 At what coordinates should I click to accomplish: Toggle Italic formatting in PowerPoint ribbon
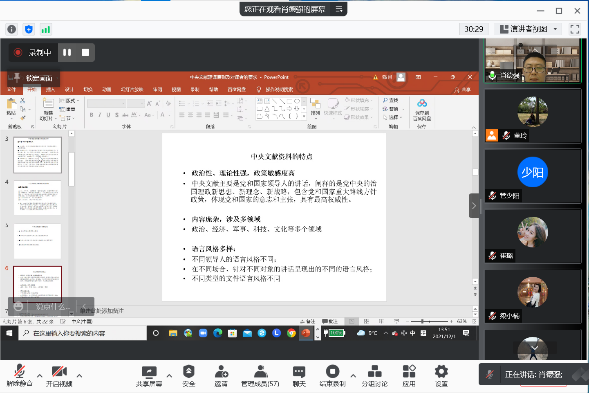point(100,115)
